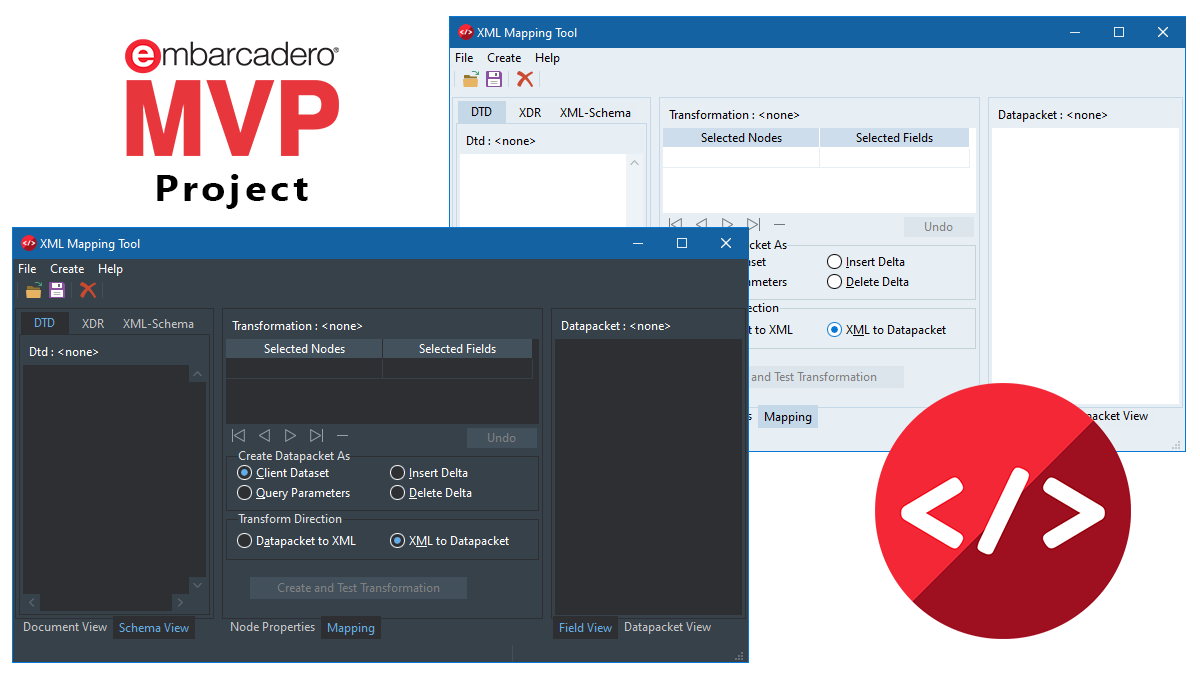Select XML to Datapacket radio in dark window
The width and height of the screenshot is (1200, 675).
pyautogui.click(x=397, y=541)
